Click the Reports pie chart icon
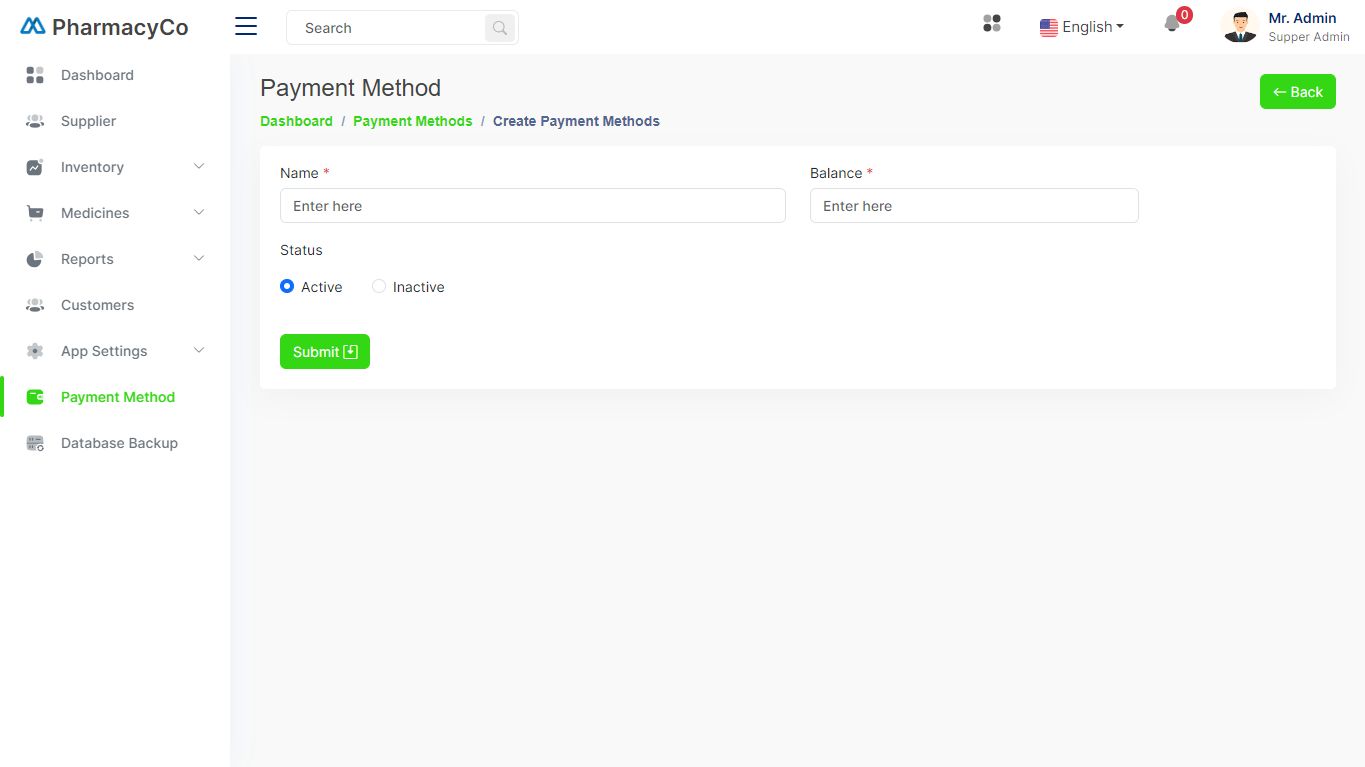This screenshot has height=767, width=1365. click(x=35, y=259)
